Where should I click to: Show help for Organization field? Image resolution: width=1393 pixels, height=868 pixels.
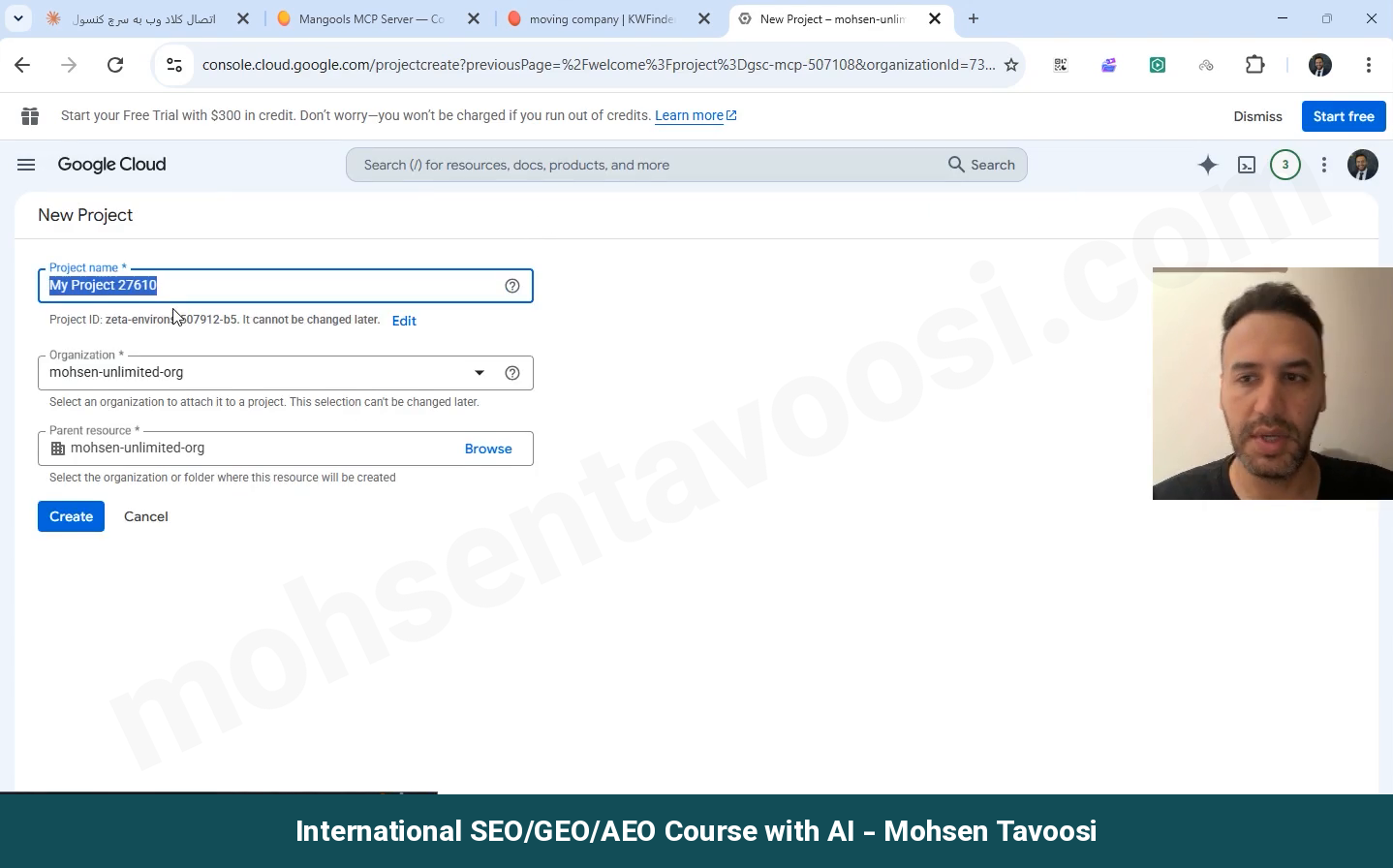512,373
